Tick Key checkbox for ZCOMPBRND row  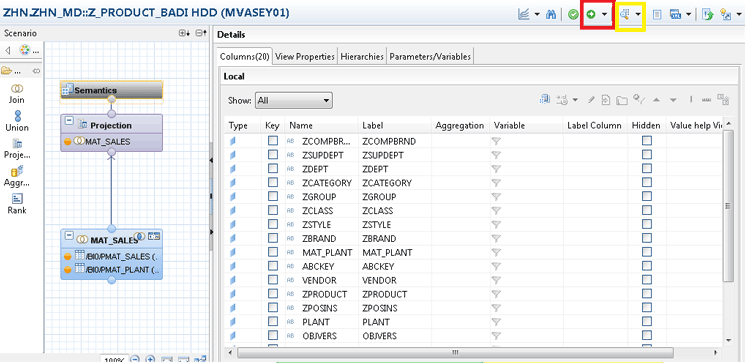(x=273, y=141)
